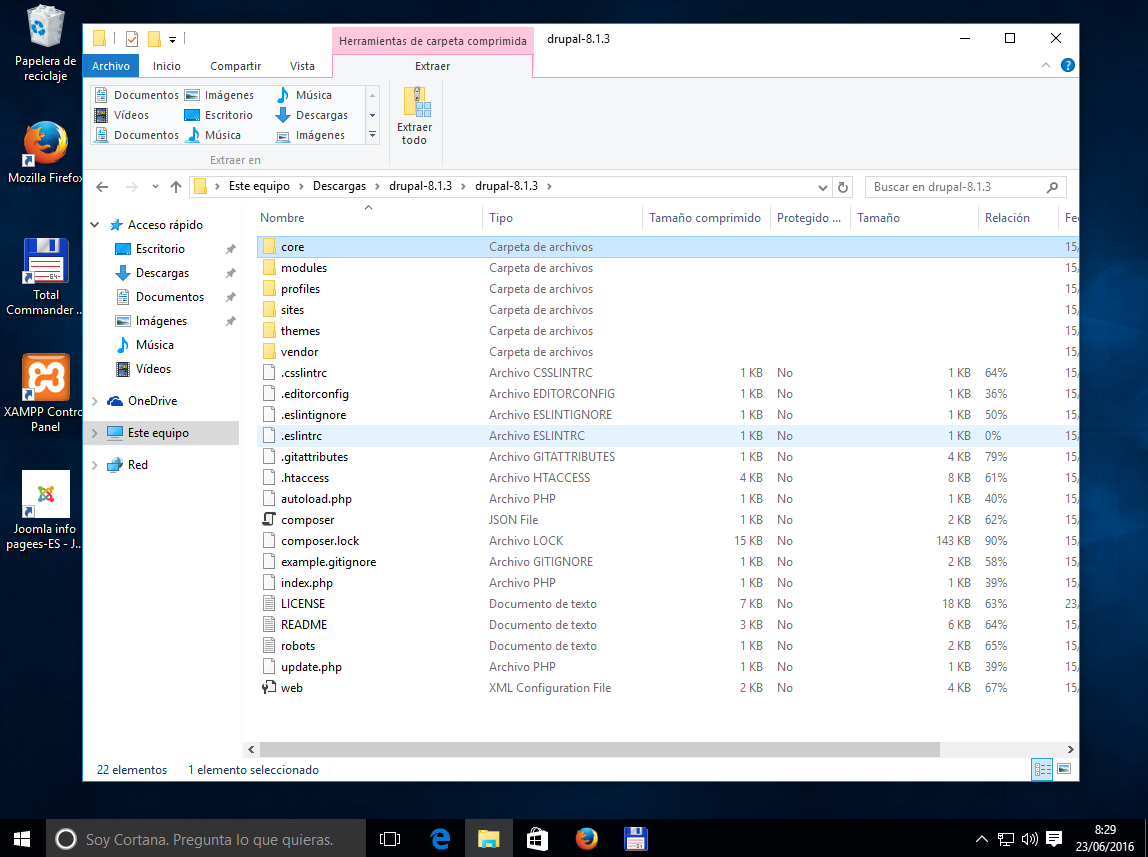Click the search magnifier icon
This screenshot has height=857, width=1148.
[x=1052, y=187]
